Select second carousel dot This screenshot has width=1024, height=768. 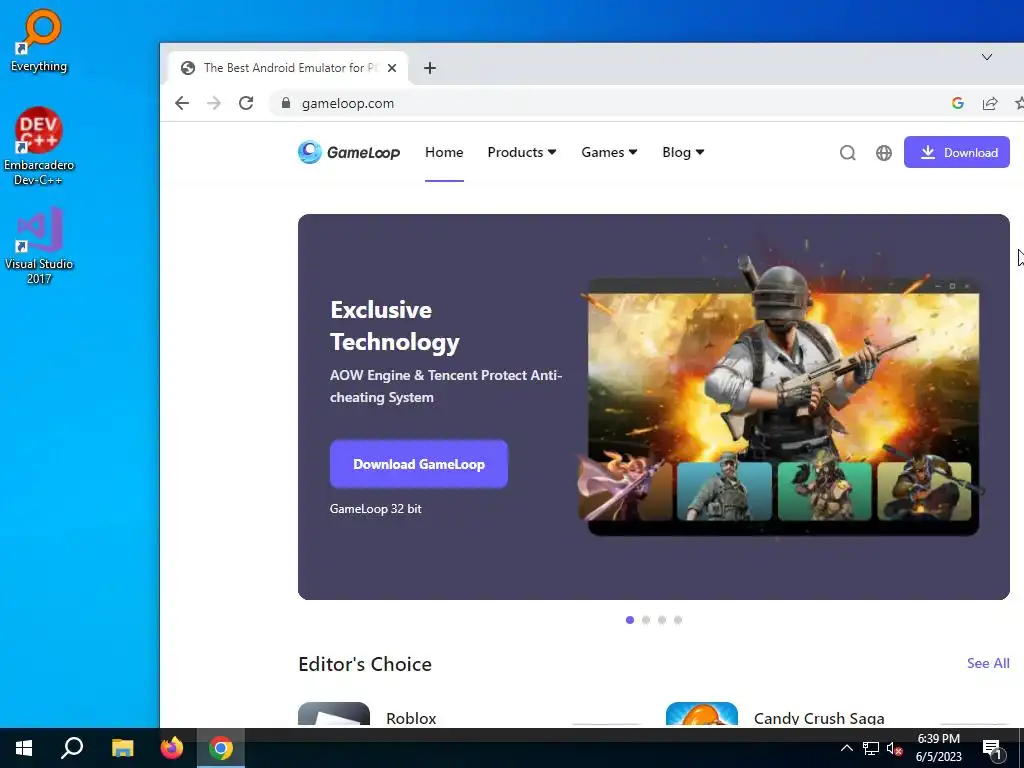pos(646,620)
